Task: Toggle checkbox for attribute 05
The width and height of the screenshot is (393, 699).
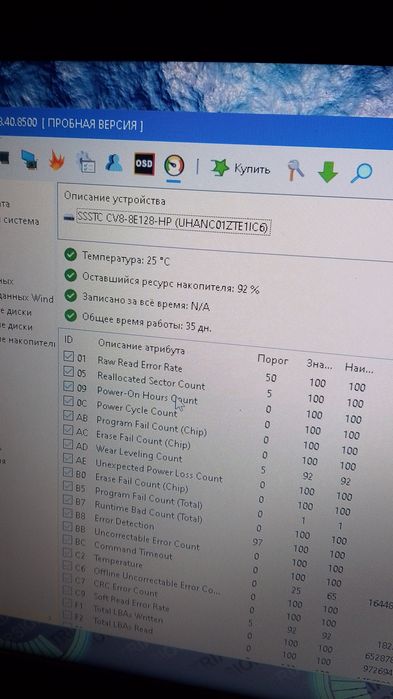Action: pyautogui.click(x=69, y=371)
